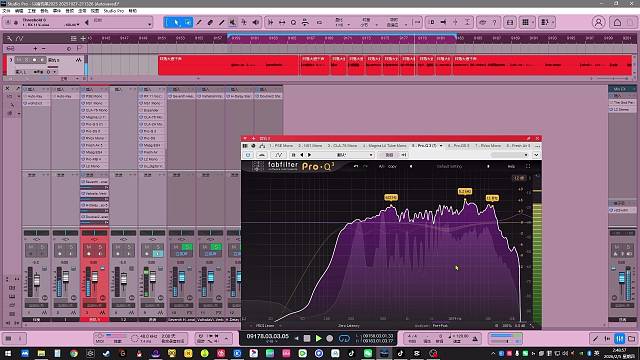Go to the Home start page icon

pyautogui.click(x=617, y=22)
